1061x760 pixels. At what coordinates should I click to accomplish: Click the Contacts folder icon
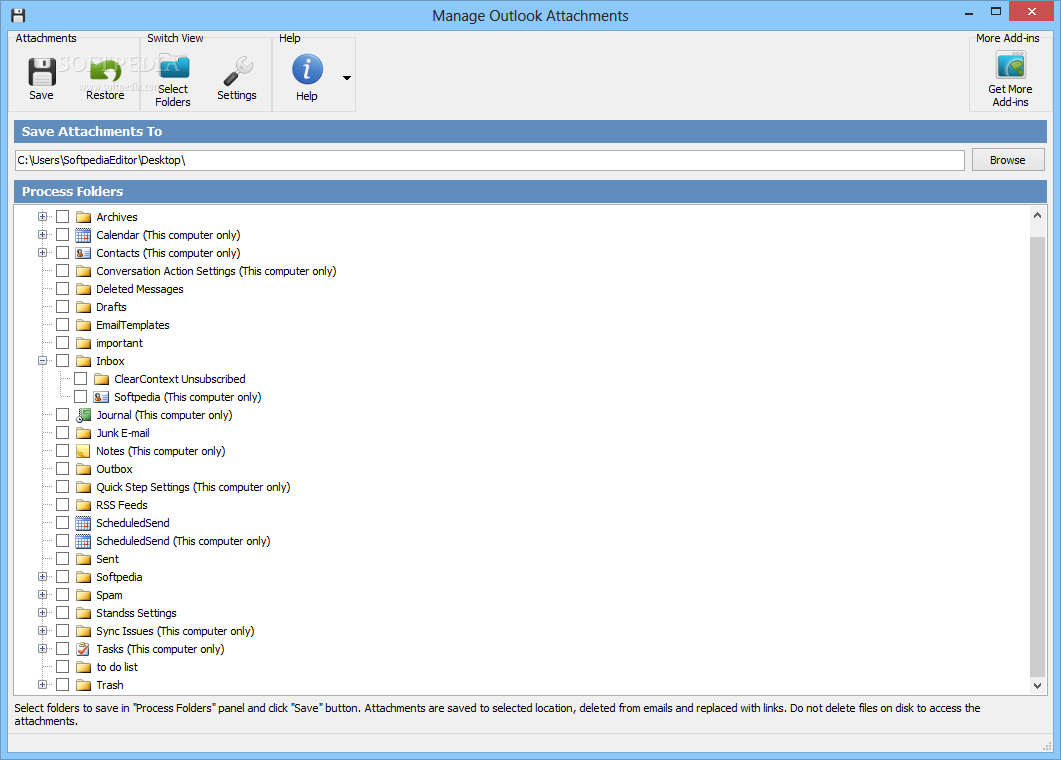pyautogui.click(x=83, y=253)
